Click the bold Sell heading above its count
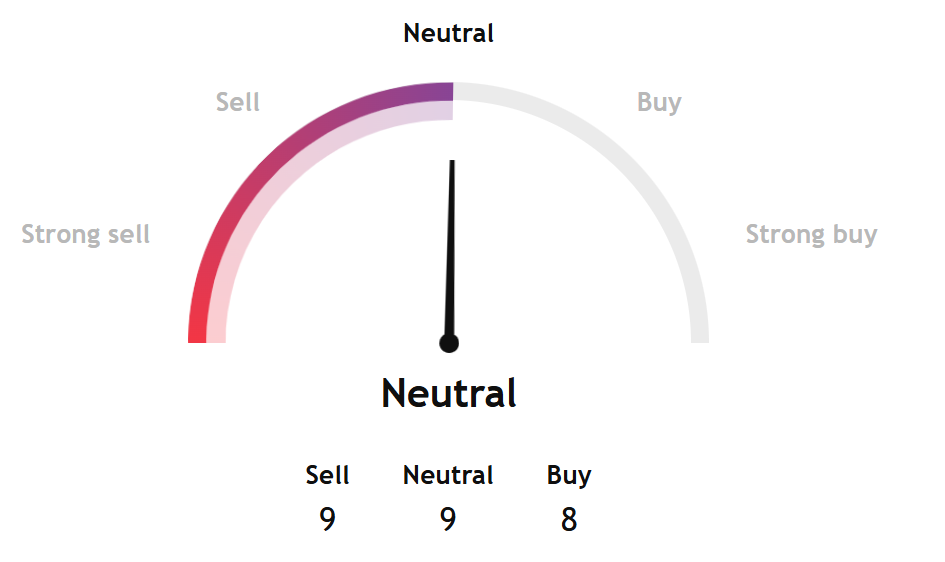The image size is (945, 562). pyautogui.click(x=328, y=475)
